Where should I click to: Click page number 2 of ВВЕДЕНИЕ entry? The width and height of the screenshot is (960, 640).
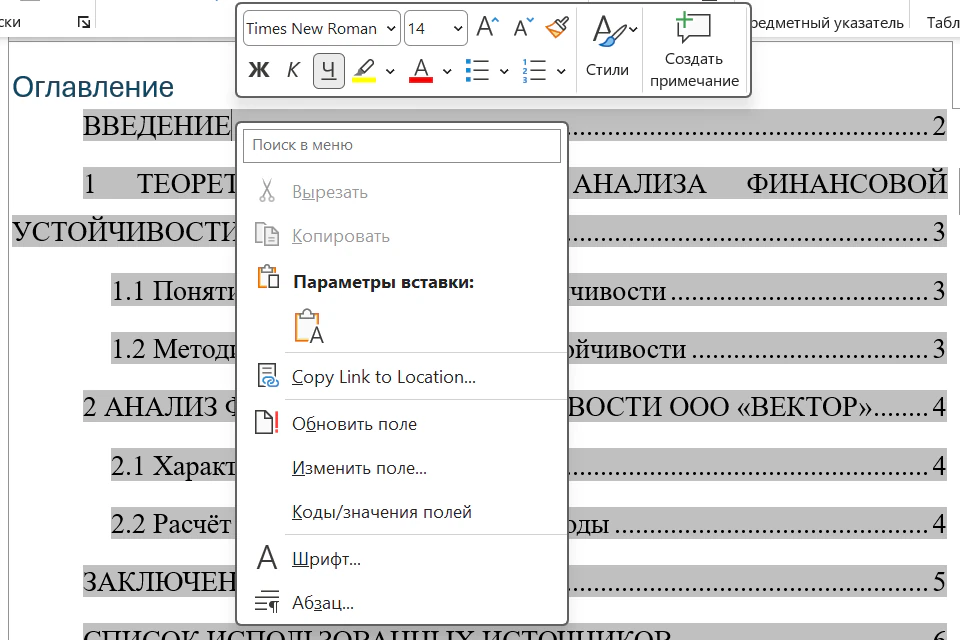(x=939, y=126)
